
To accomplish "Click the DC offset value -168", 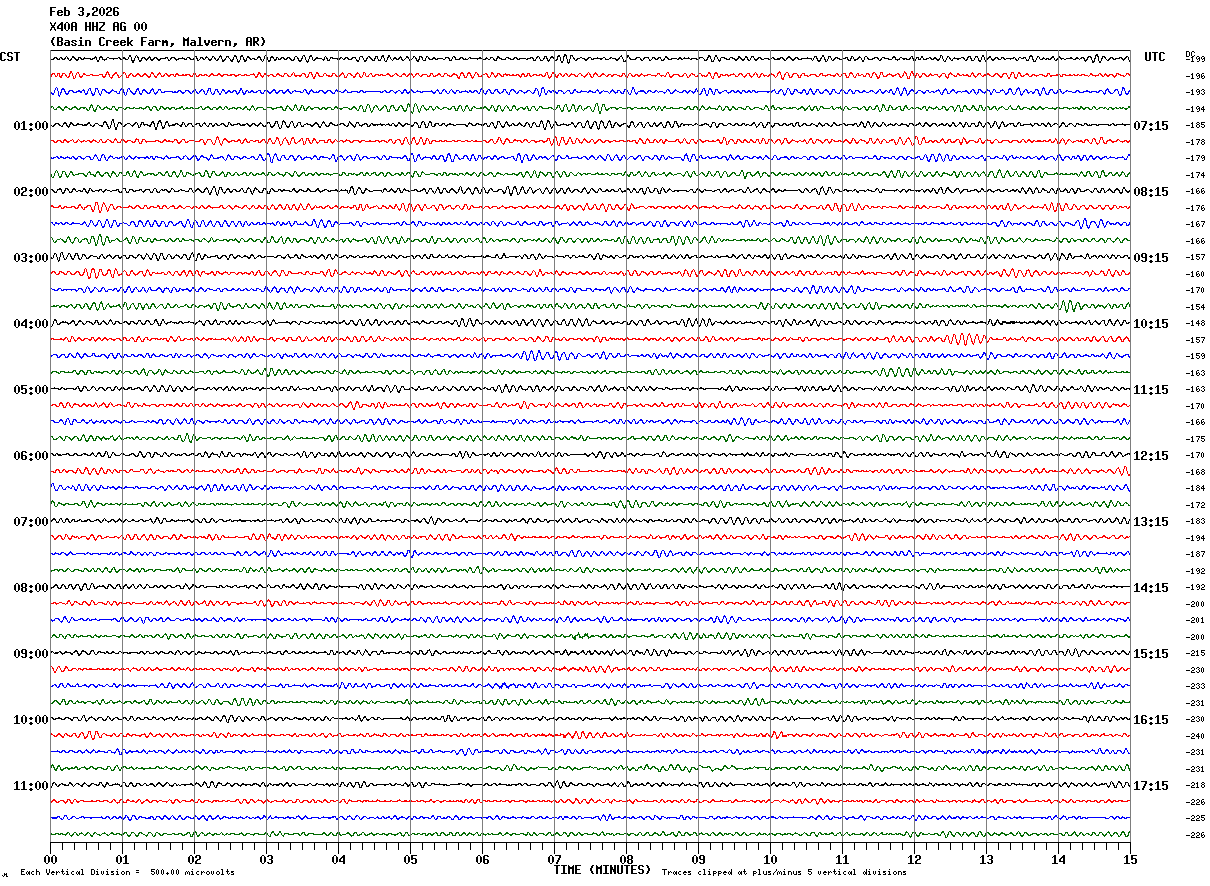I will pyautogui.click(x=1195, y=472).
